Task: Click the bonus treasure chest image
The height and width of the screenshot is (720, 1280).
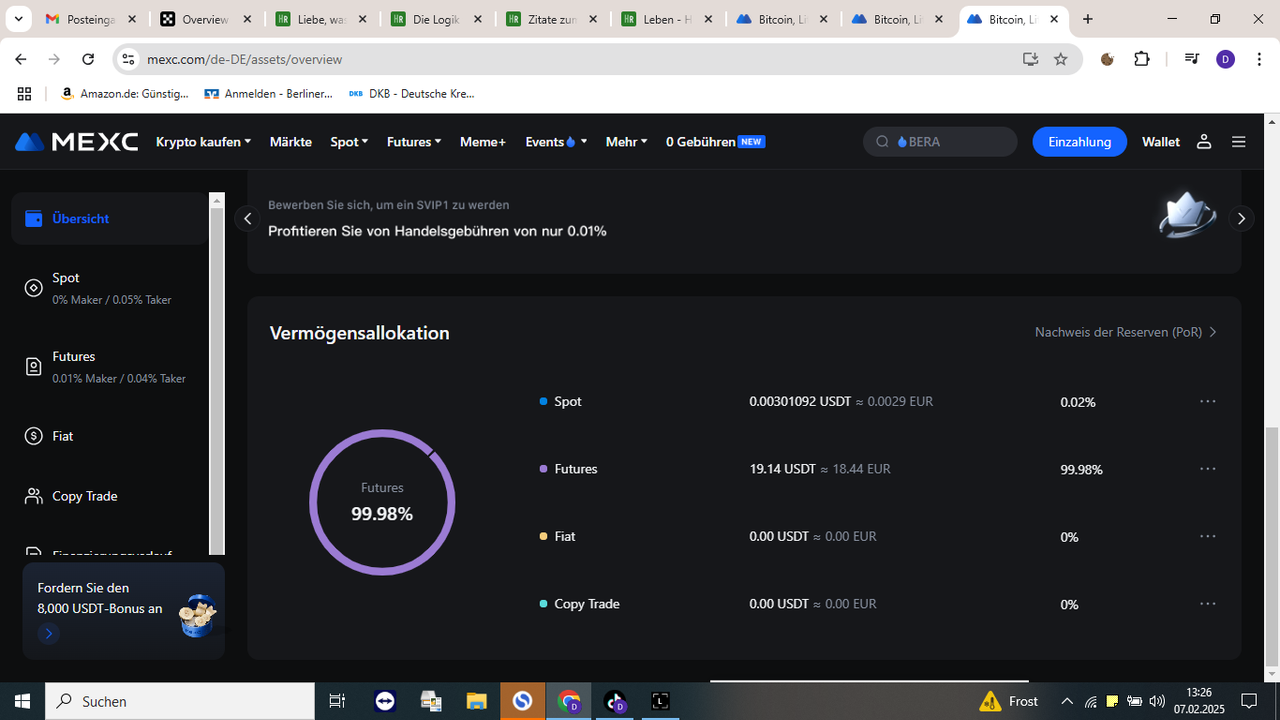Action: tap(198, 615)
